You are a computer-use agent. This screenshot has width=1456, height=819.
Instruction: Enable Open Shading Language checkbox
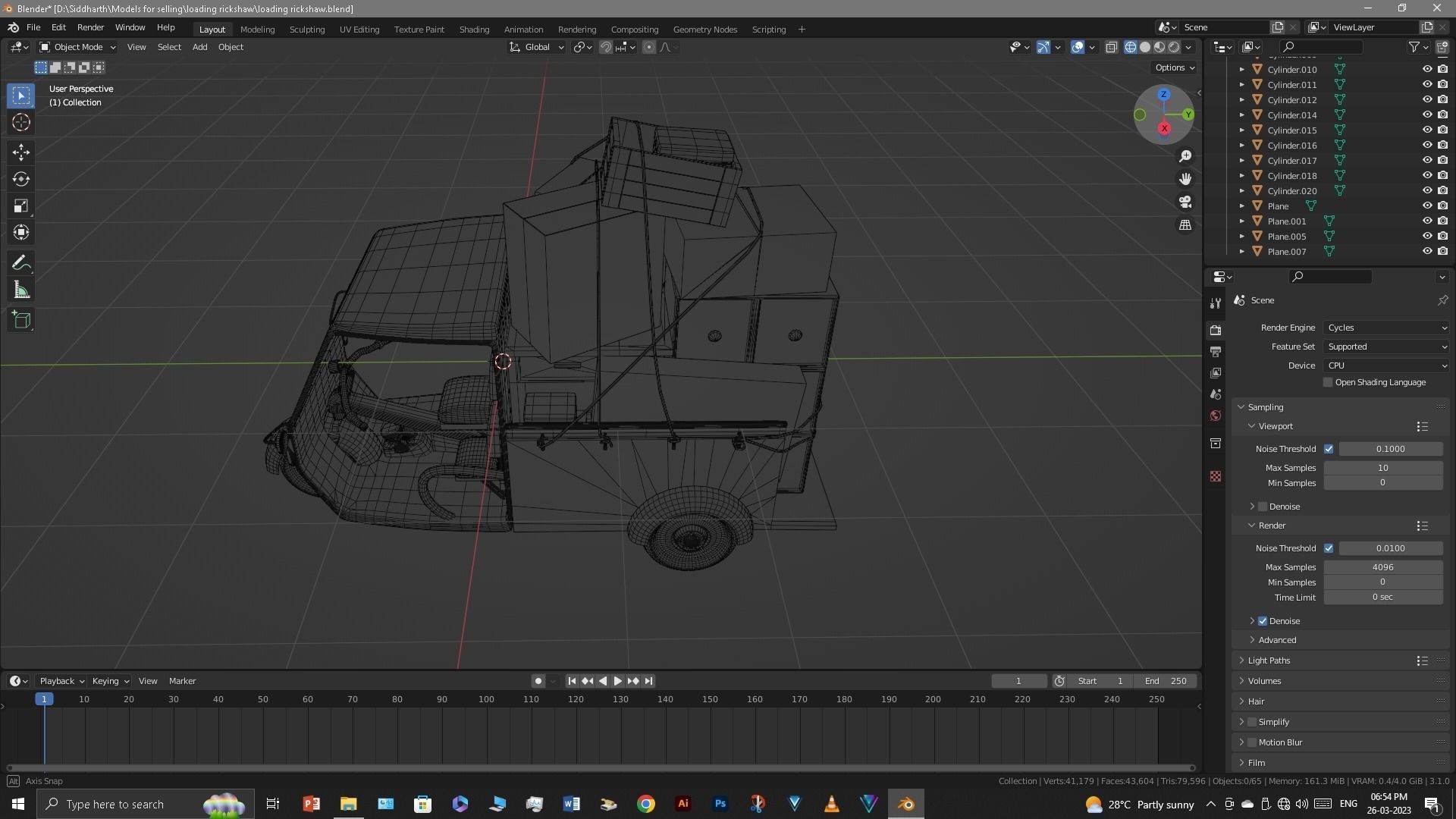1328,382
